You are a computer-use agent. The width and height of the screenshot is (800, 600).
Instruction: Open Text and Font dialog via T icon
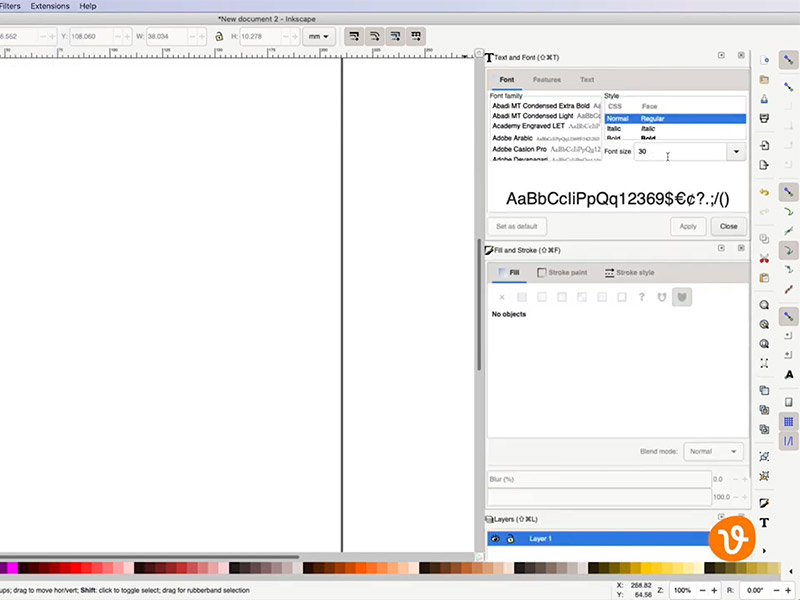764,522
